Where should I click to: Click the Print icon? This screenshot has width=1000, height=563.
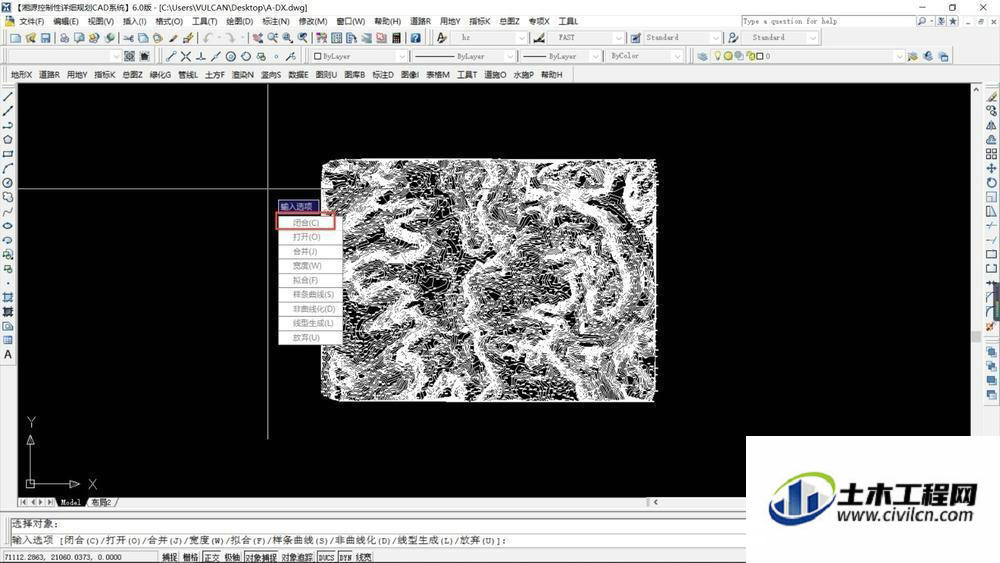pos(64,38)
